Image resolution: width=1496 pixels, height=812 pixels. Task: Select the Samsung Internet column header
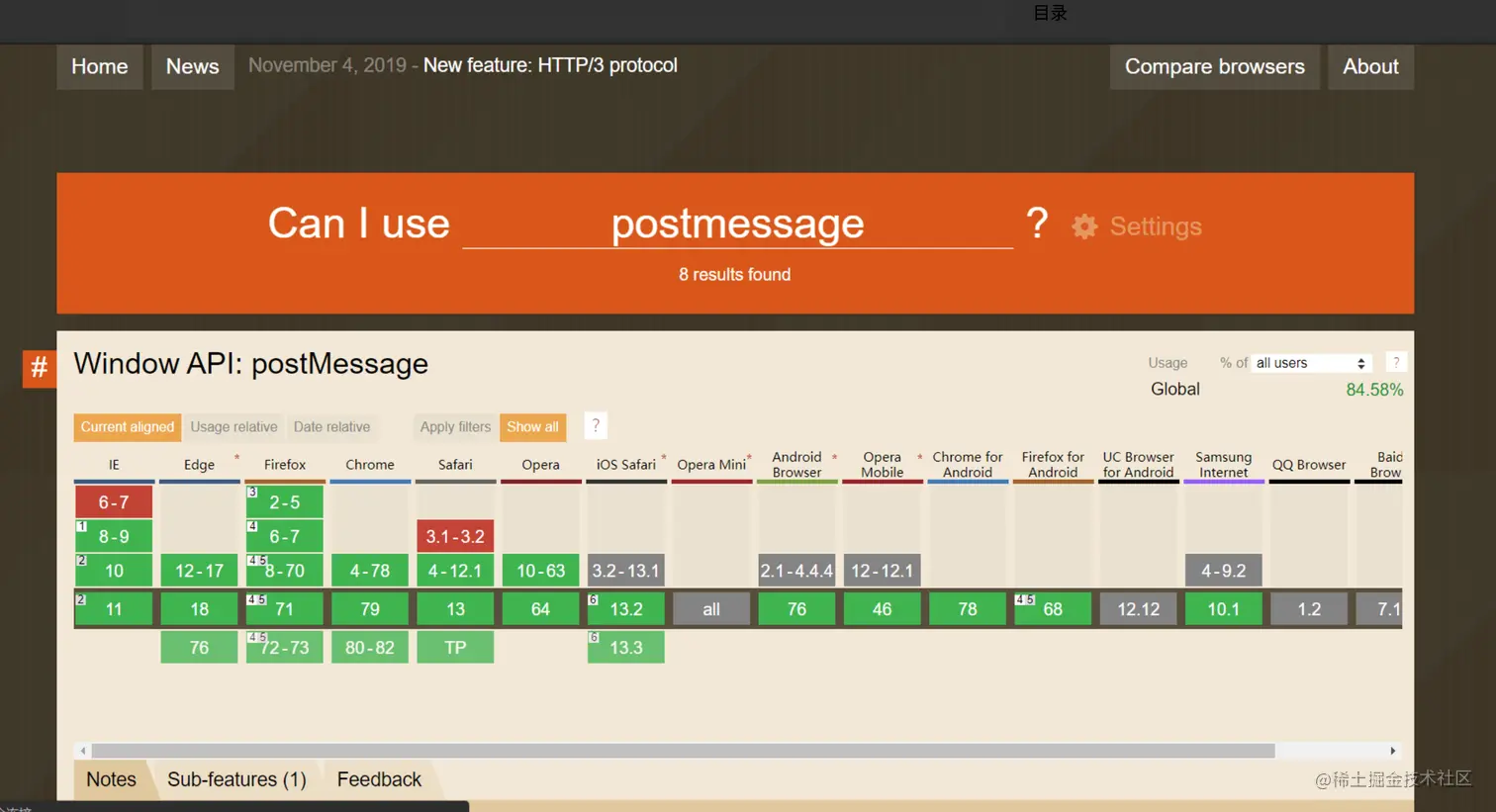[x=1224, y=465]
